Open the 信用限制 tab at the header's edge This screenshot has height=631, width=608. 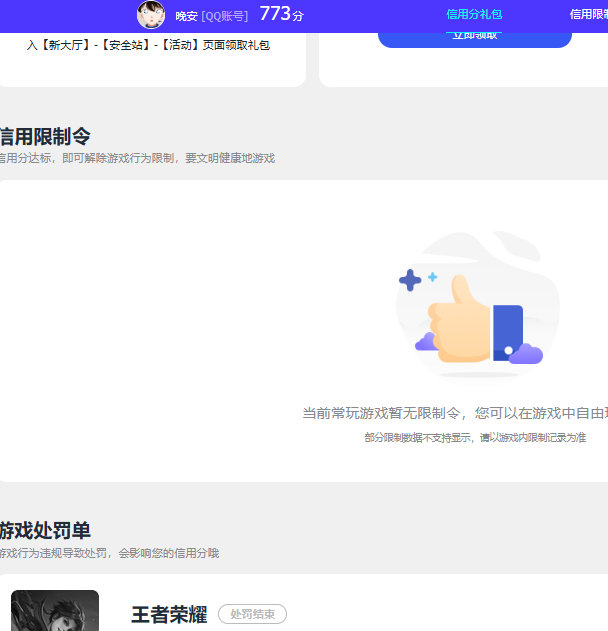click(588, 14)
